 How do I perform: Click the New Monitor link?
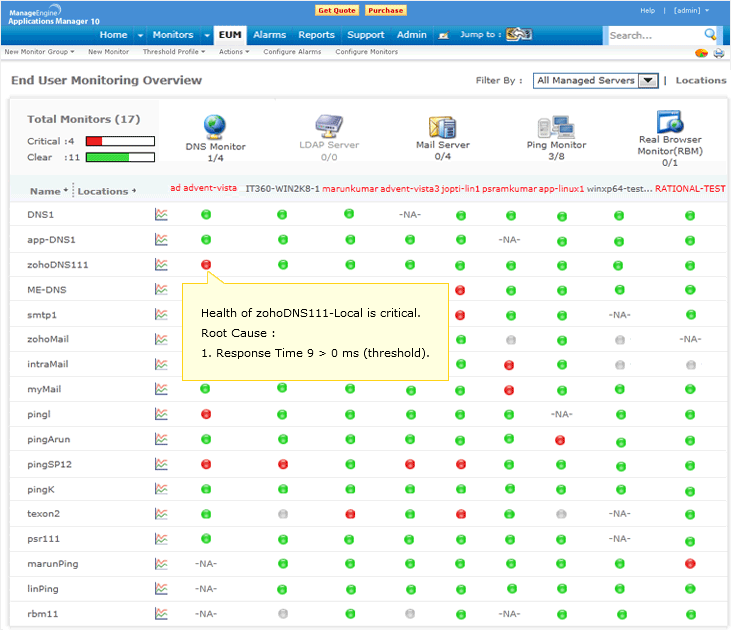pyautogui.click(x=108, y=52)
